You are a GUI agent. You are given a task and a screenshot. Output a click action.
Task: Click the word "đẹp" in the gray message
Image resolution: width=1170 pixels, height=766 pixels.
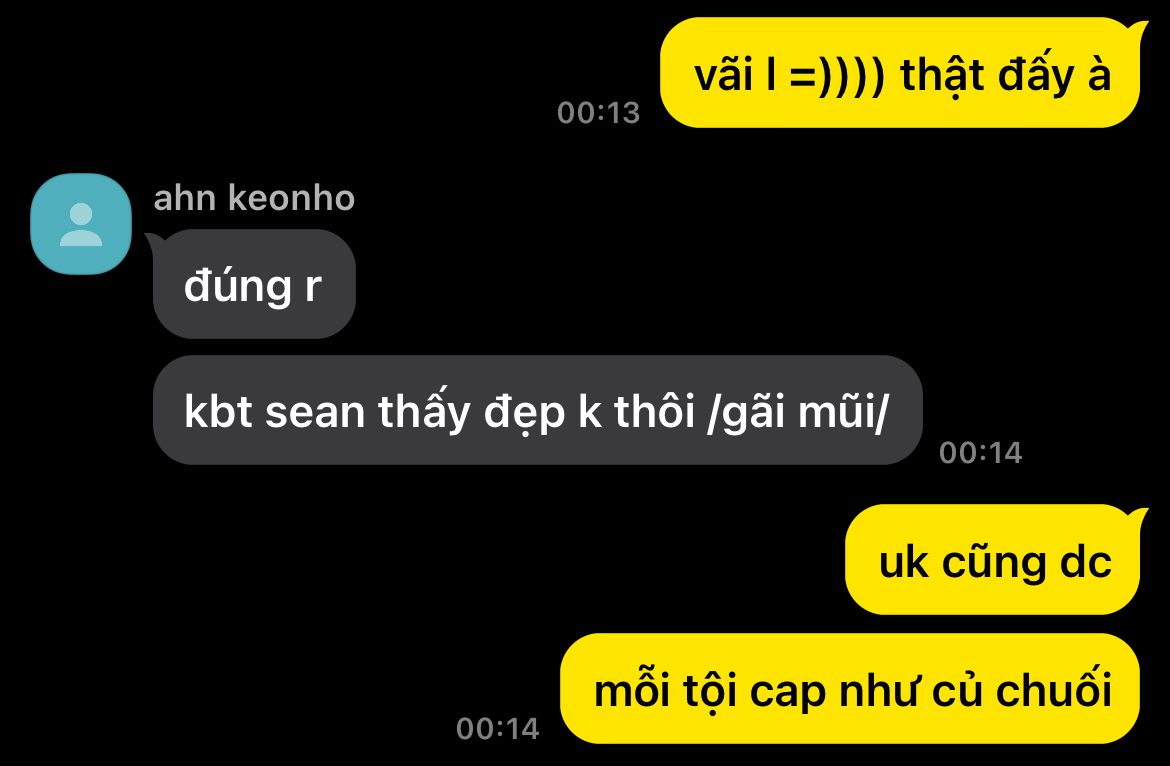point(524,412)
